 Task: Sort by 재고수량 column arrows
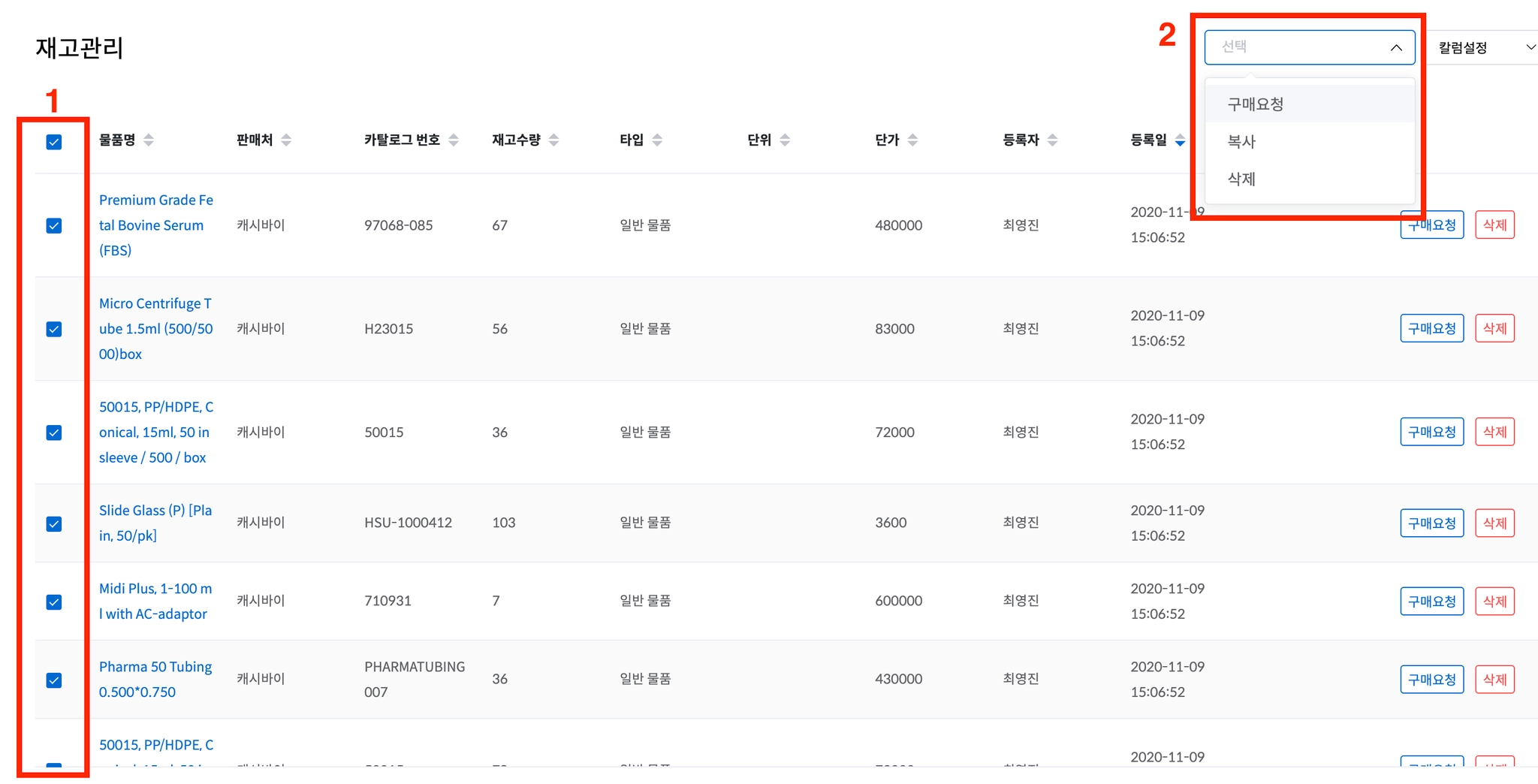click(554, 140)
